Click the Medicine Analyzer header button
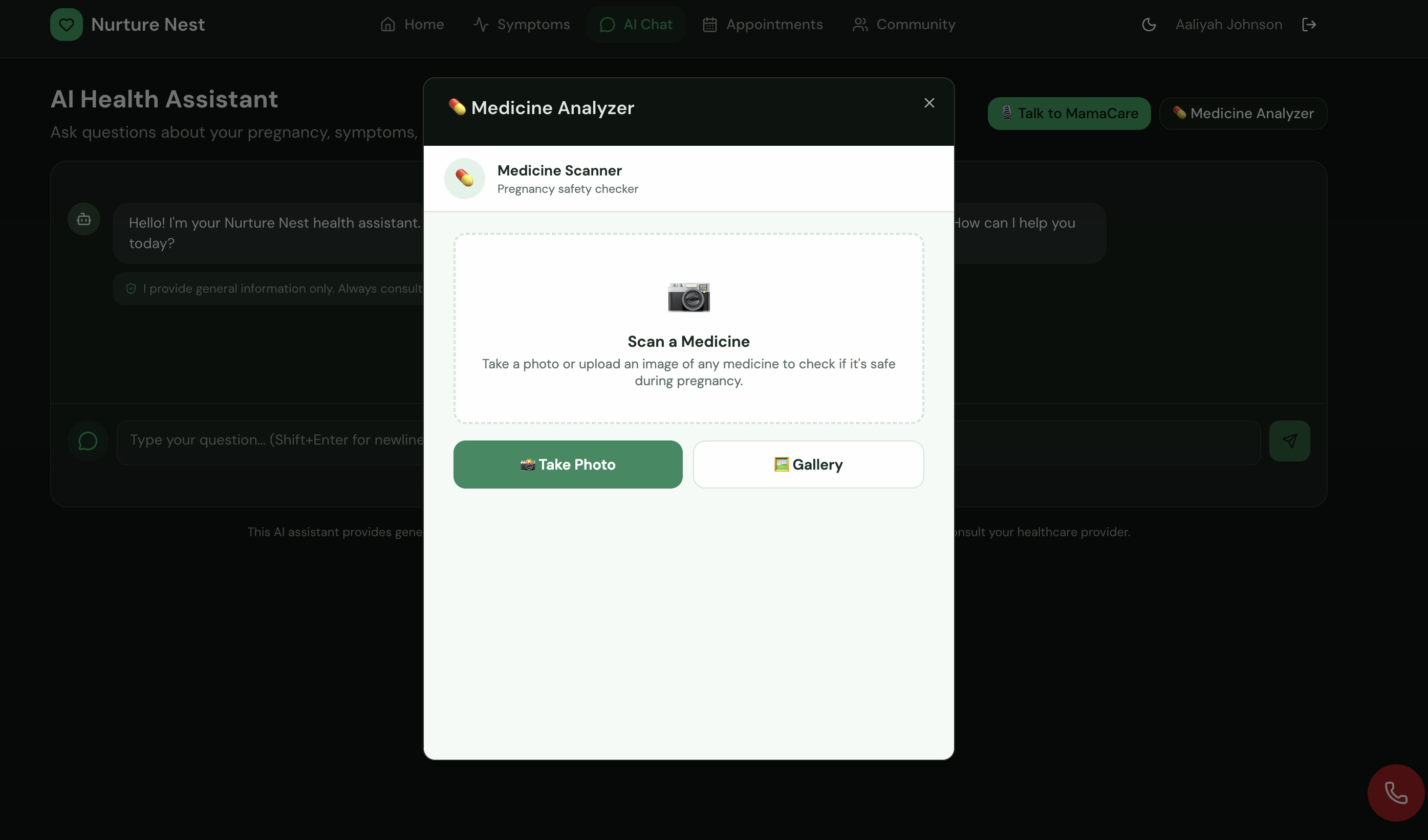This screenshot has width=1428, height=840. click(x=1243, y=113)
